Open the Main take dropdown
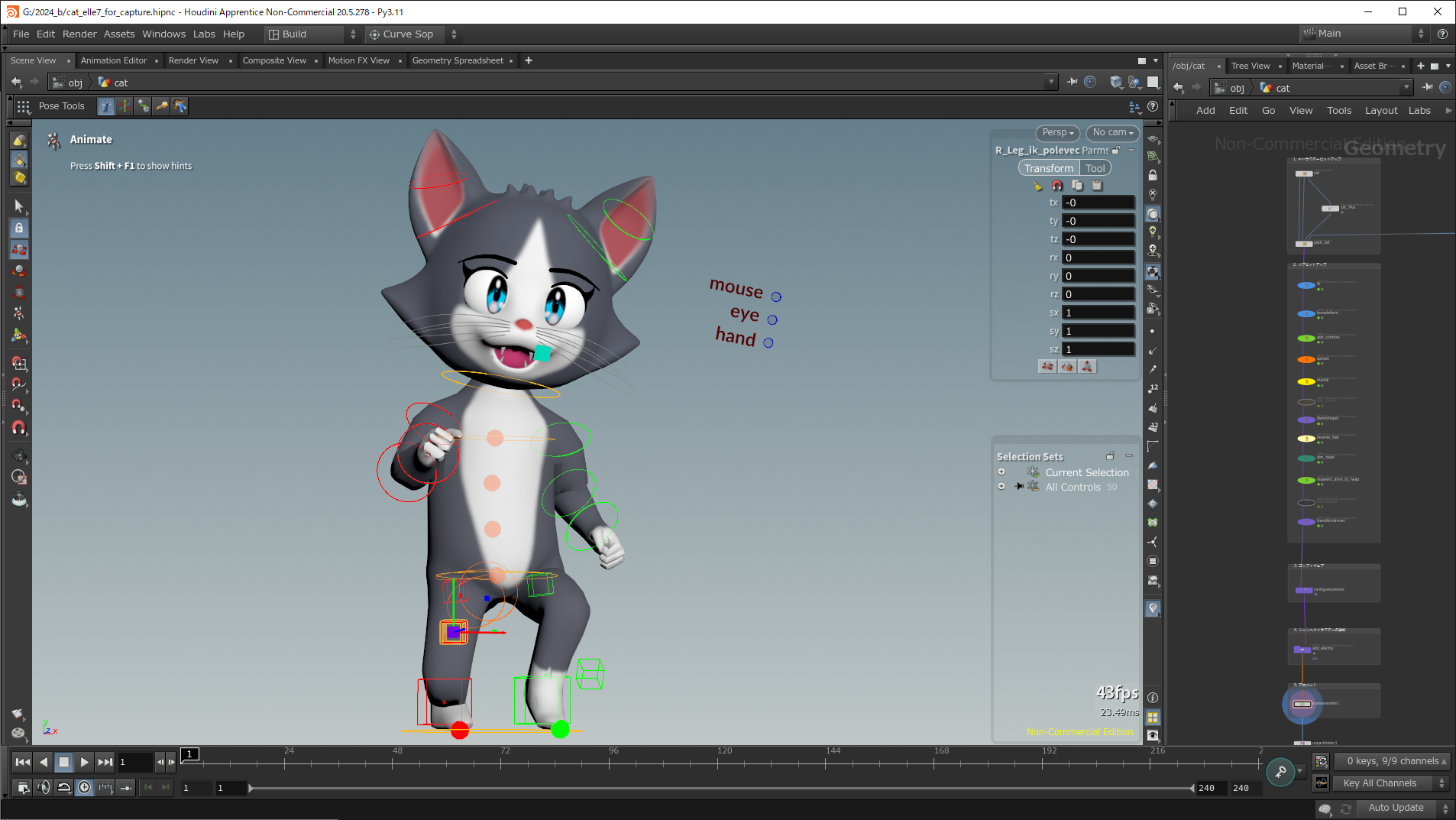1456x820 pixels. pyautogui.click(x=1364, y=34)
